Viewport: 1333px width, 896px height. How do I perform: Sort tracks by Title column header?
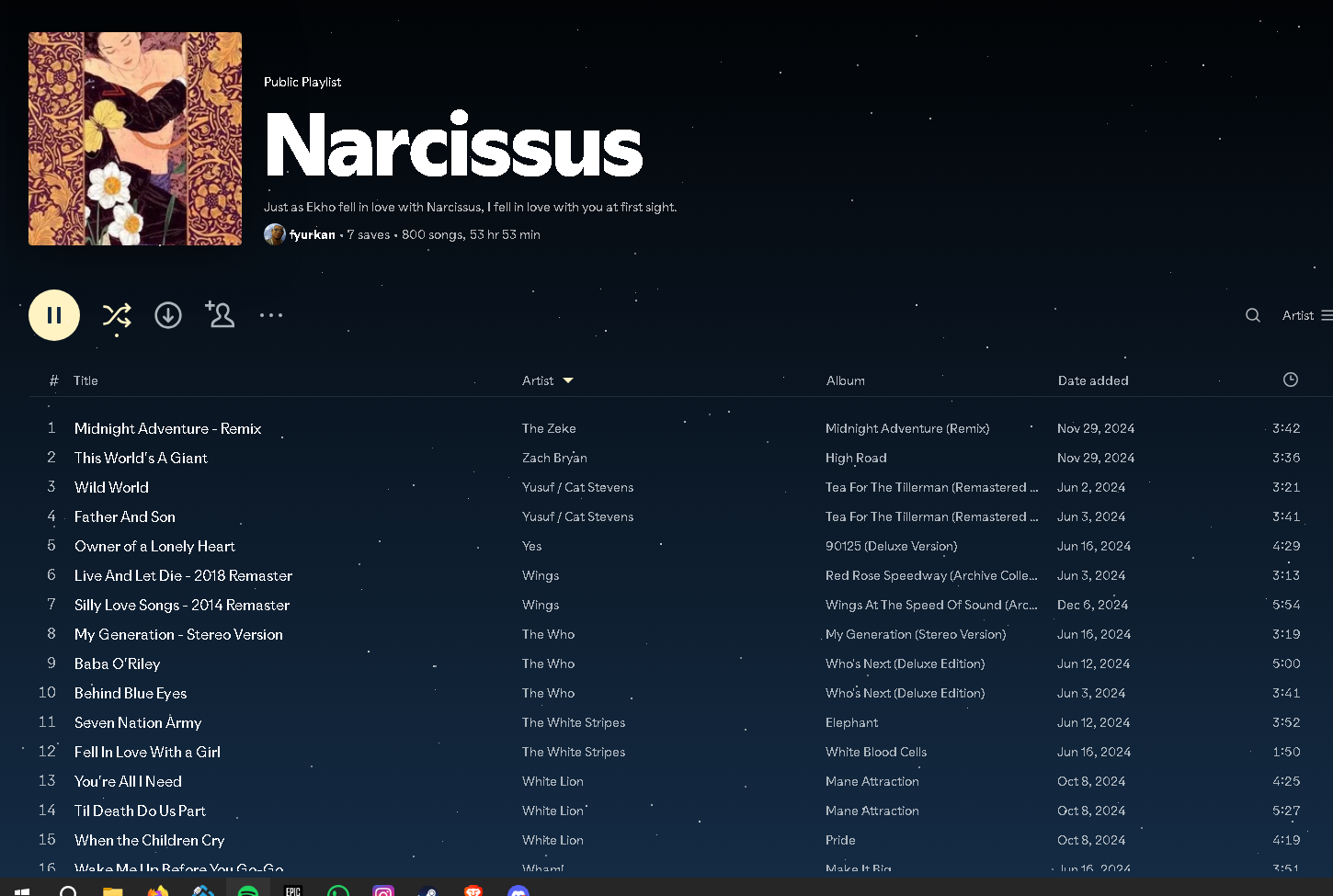[85, 380]
